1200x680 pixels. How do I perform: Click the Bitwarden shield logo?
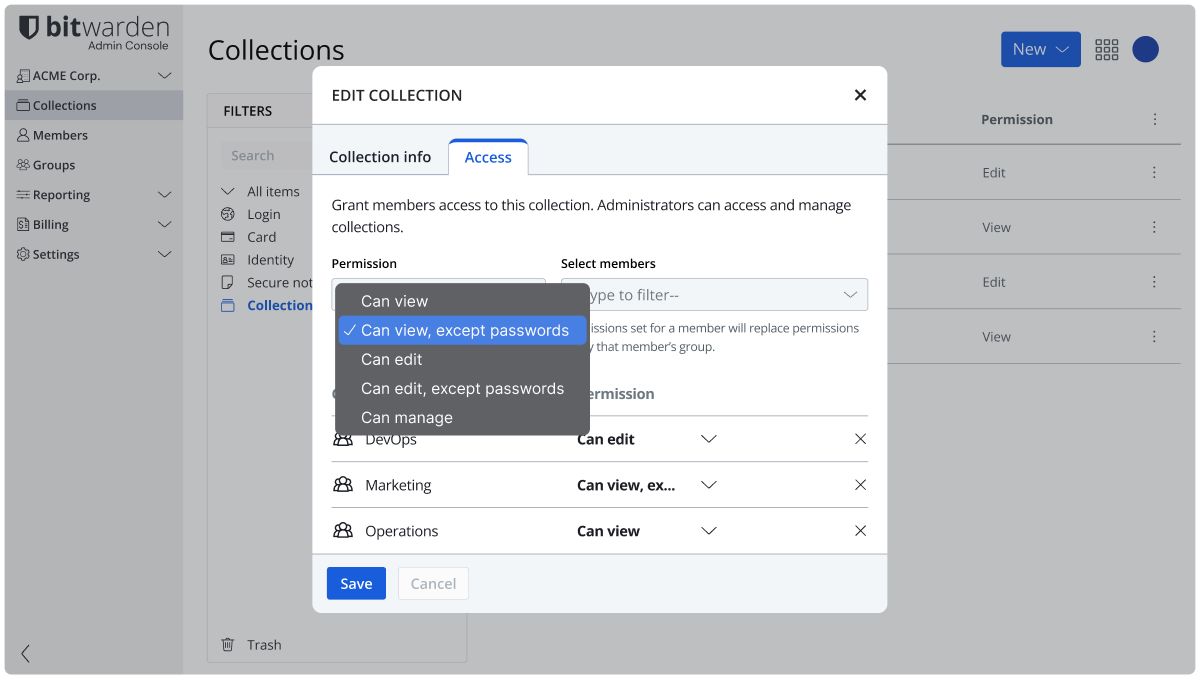(29, 28)
